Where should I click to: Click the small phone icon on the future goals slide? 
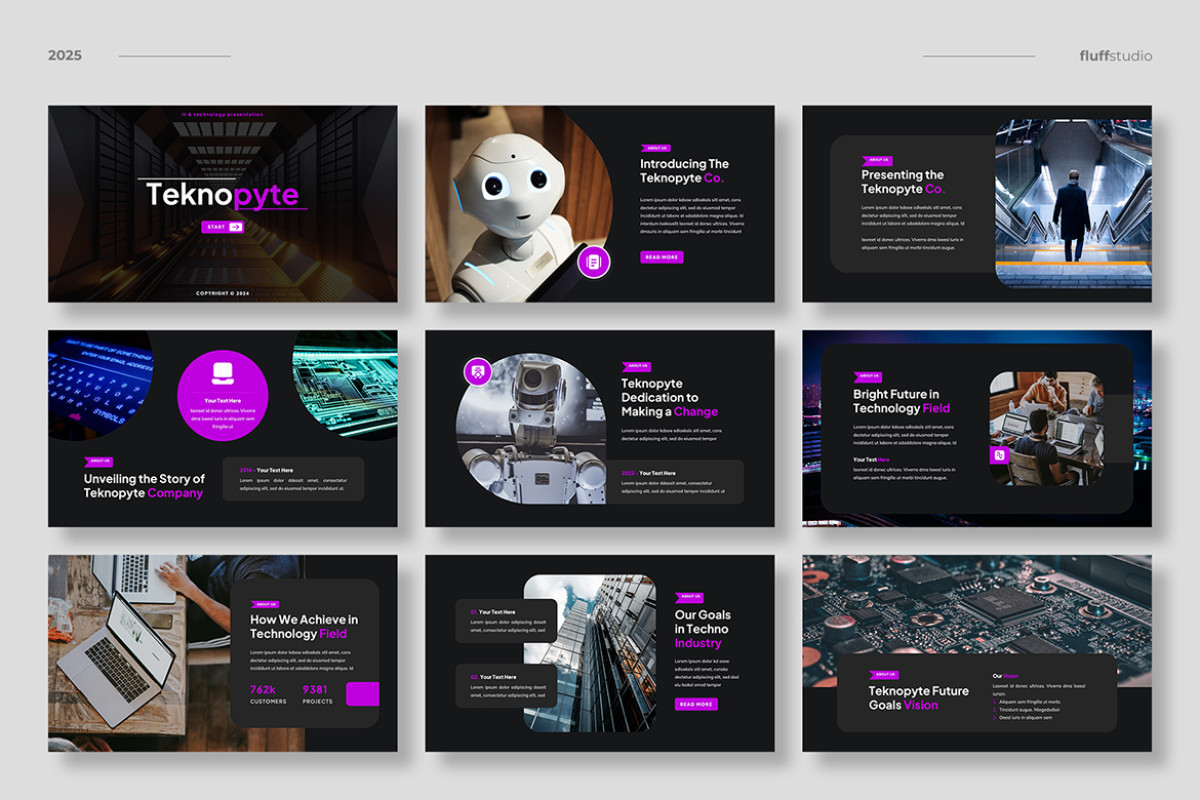1000,455
